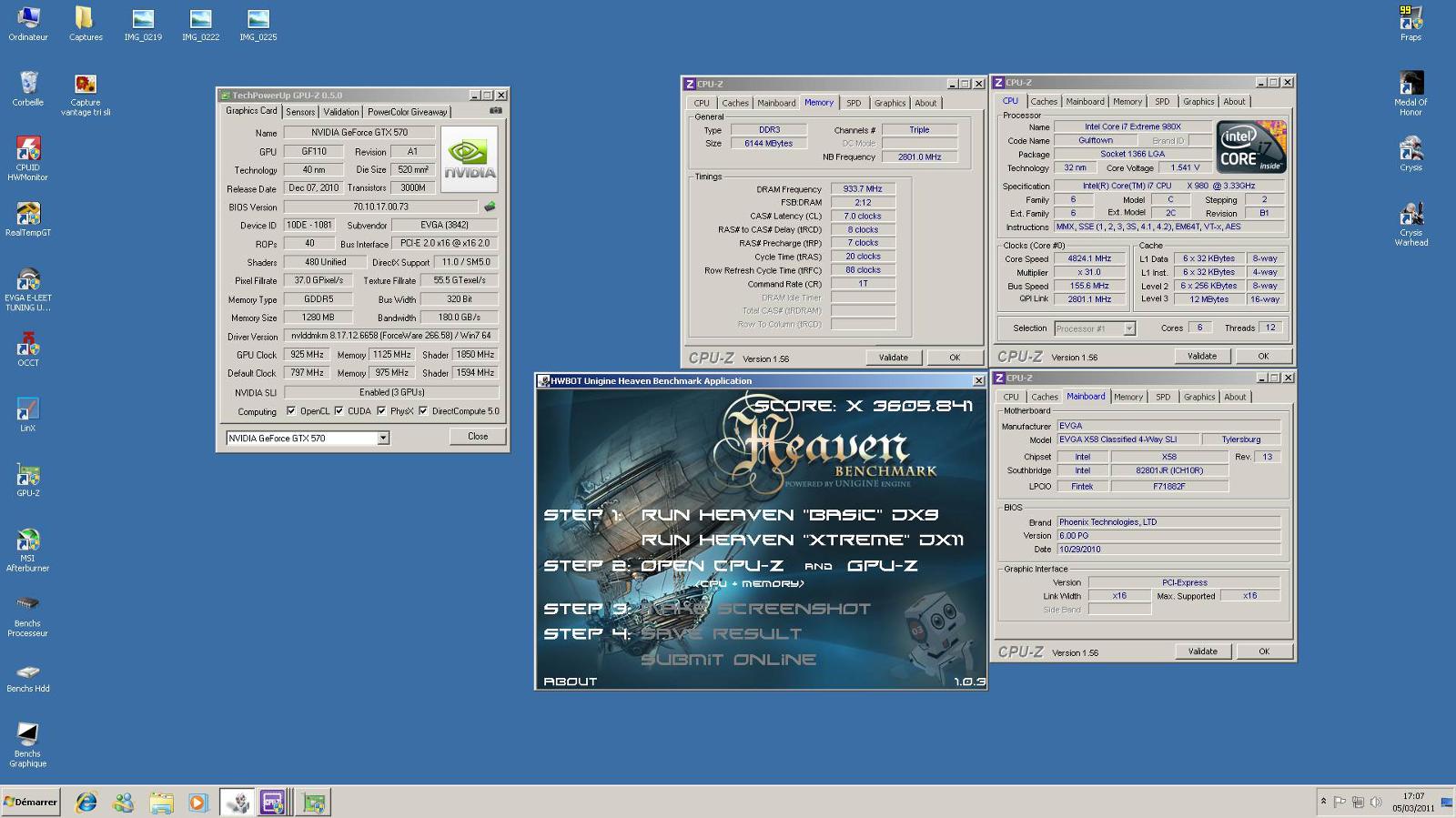This screenshot has height=818, width=1456.
Task: Open the IMG_0222 image file
Action: coord(200,25)
